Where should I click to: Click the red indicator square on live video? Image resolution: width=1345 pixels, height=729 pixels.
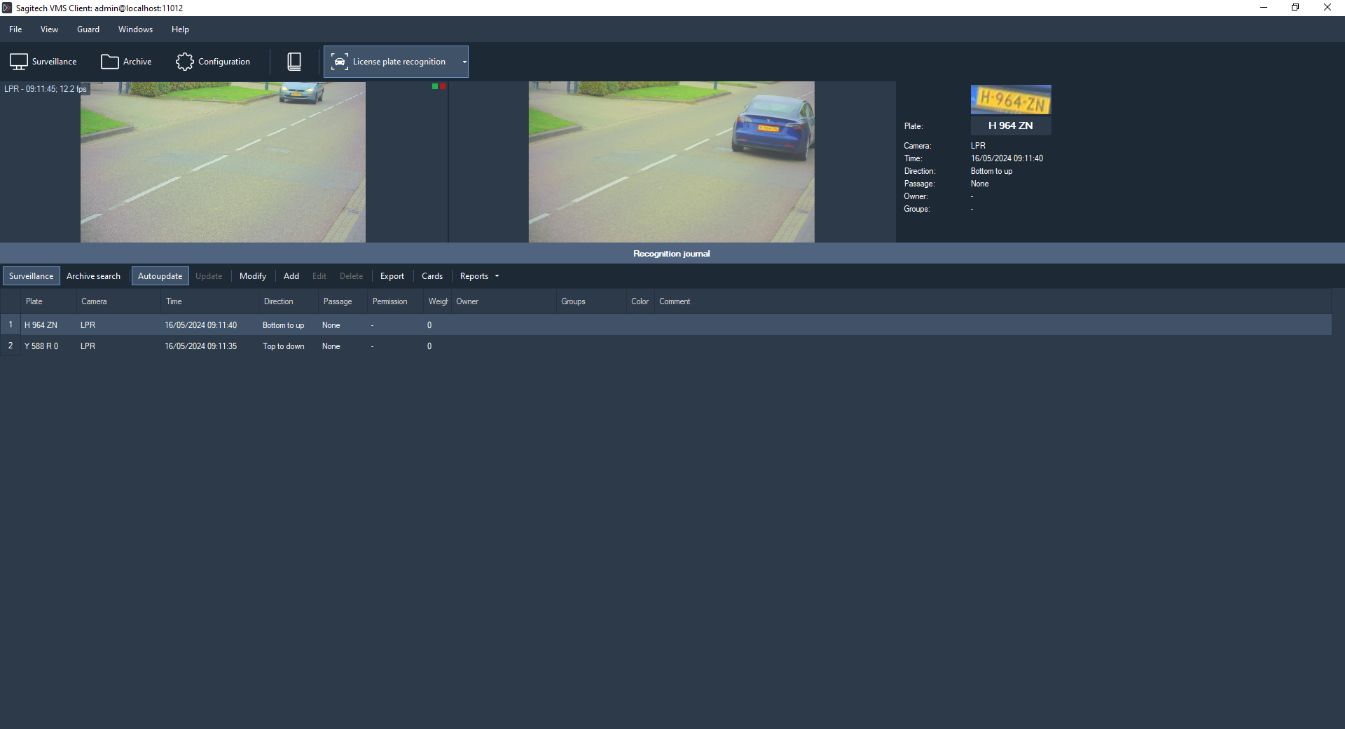tap(443, 87)
